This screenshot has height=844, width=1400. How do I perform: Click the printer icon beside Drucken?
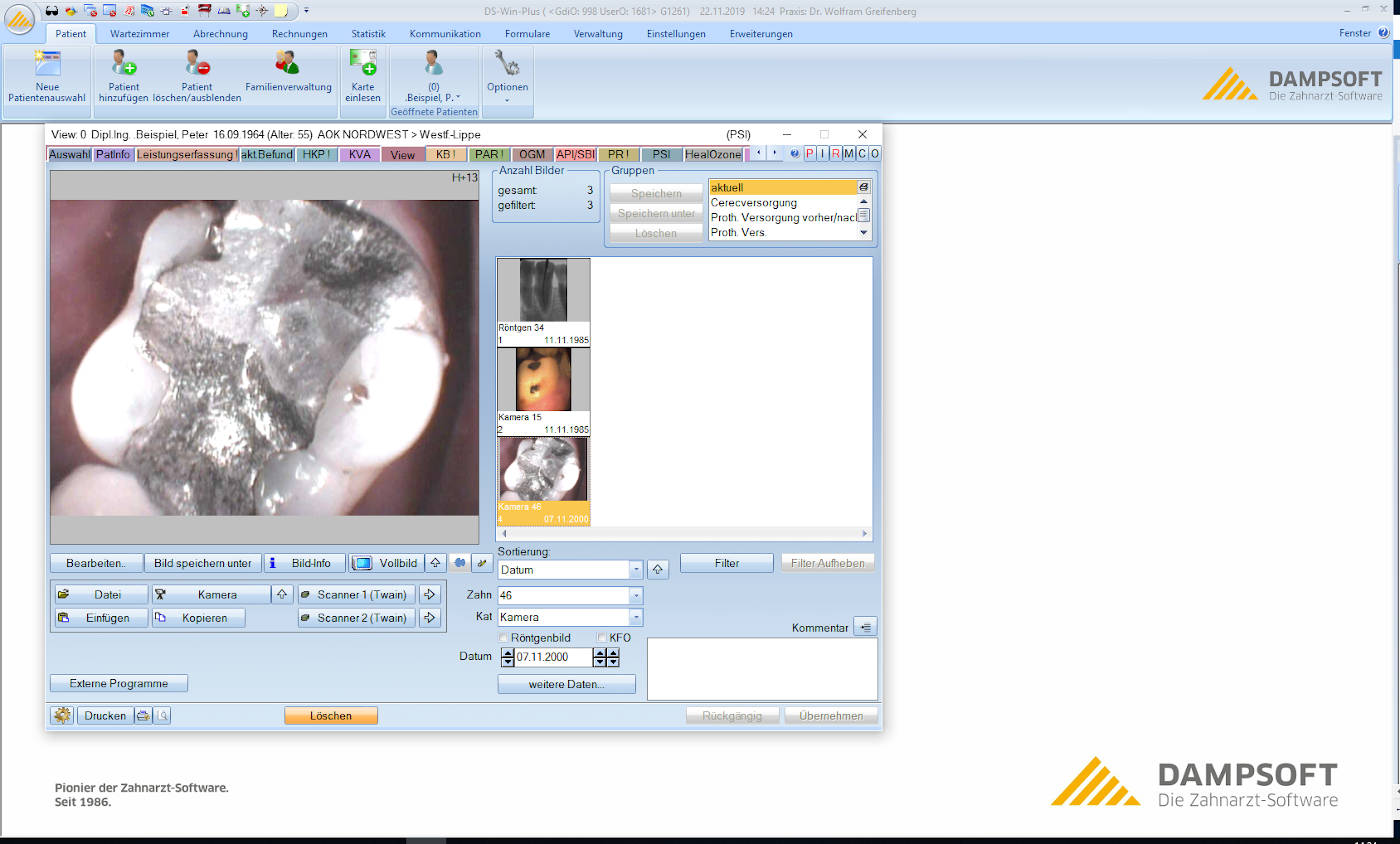coord(143,715)
